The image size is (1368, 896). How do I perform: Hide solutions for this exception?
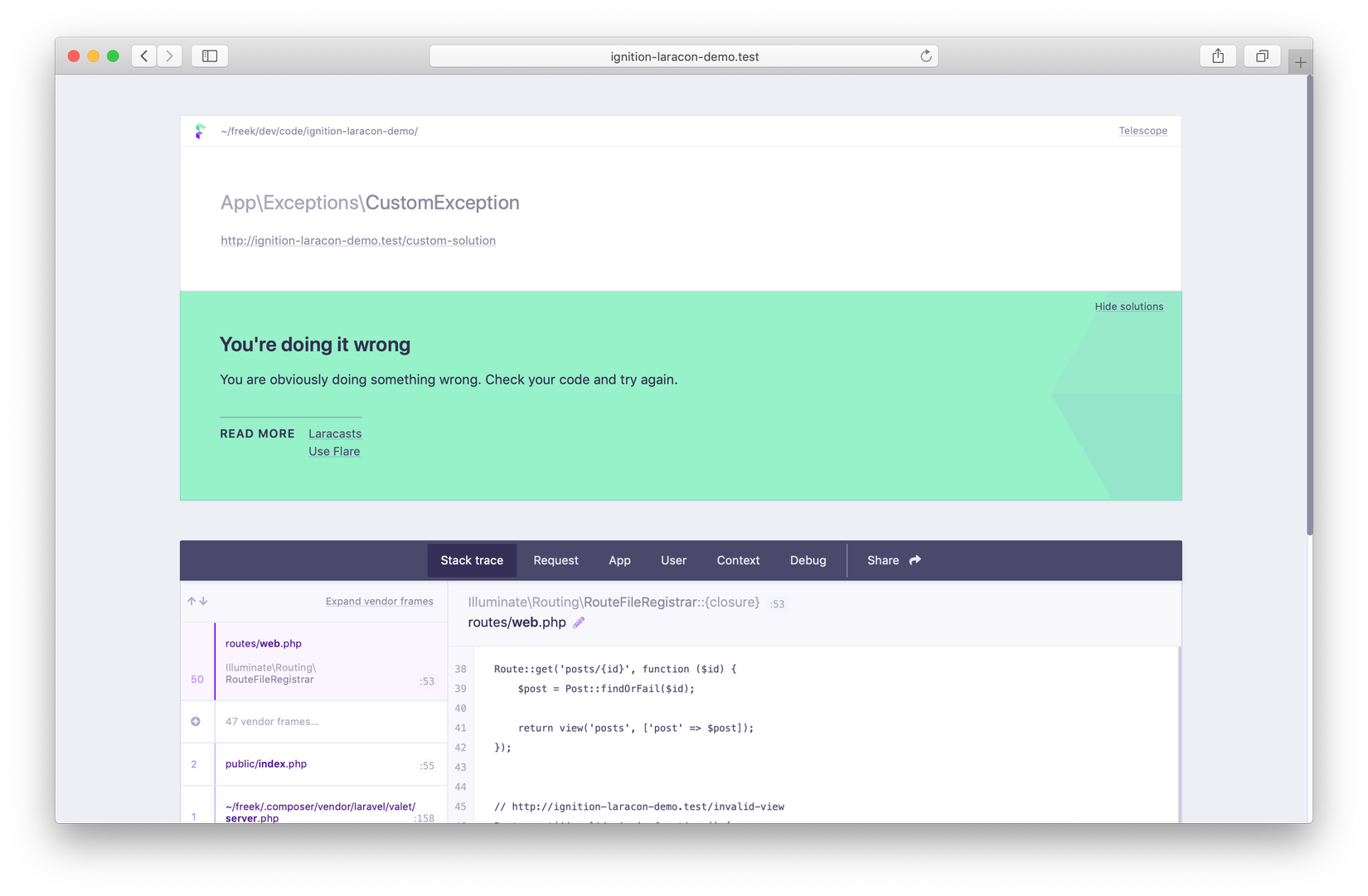point(1129,306)
